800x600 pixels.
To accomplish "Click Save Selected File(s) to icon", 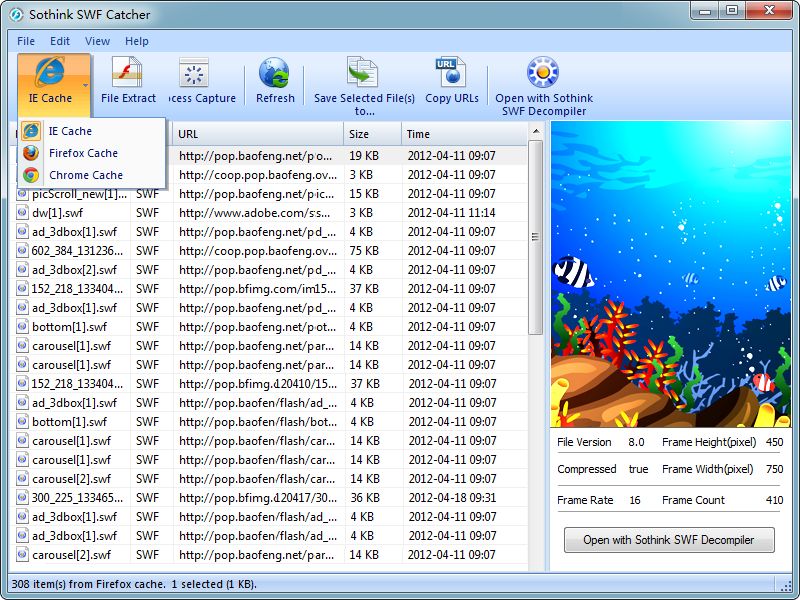I will (x=363, y=73).
